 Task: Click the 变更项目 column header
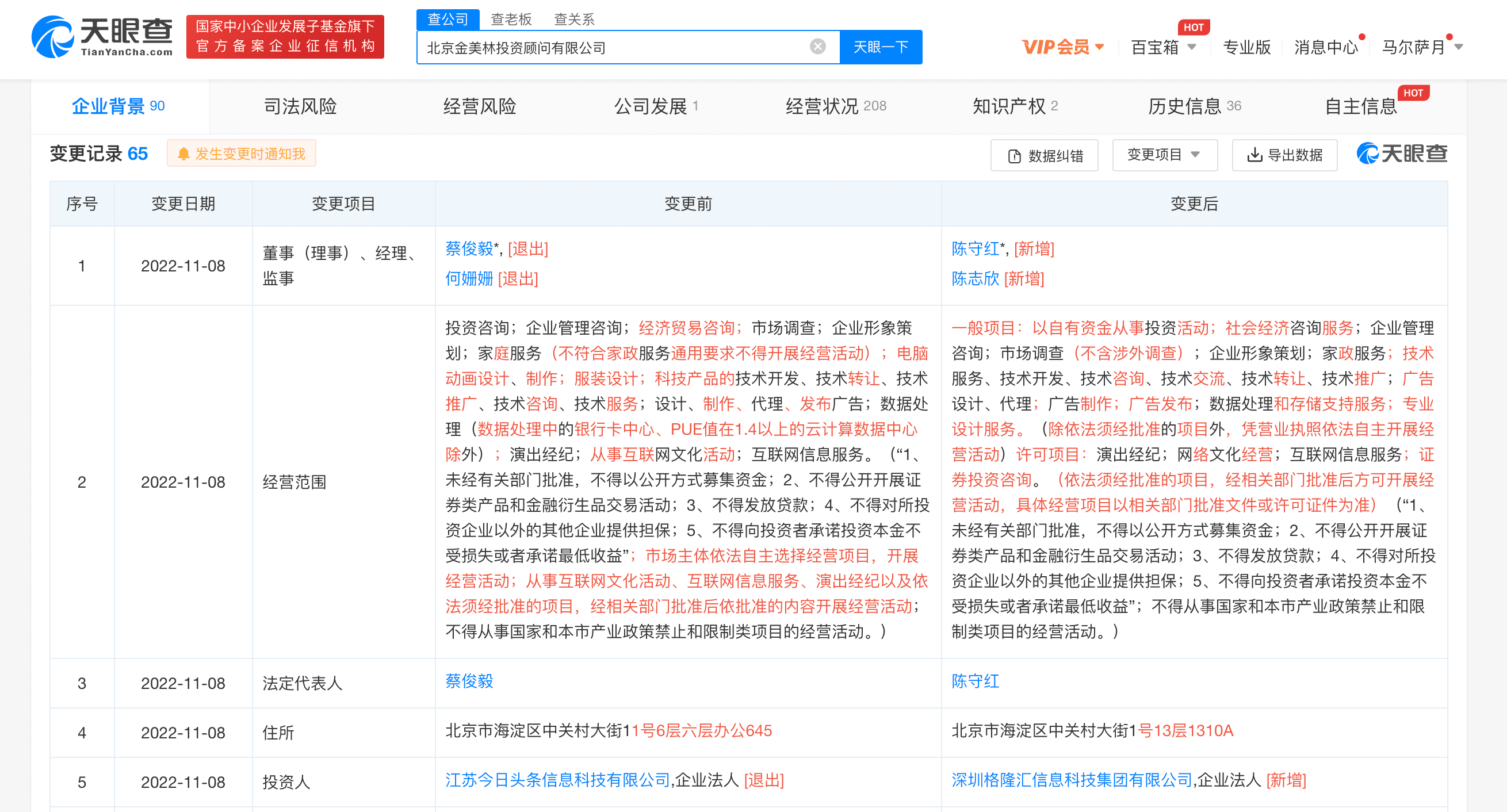pyautogui.click(x=343, y=204)
